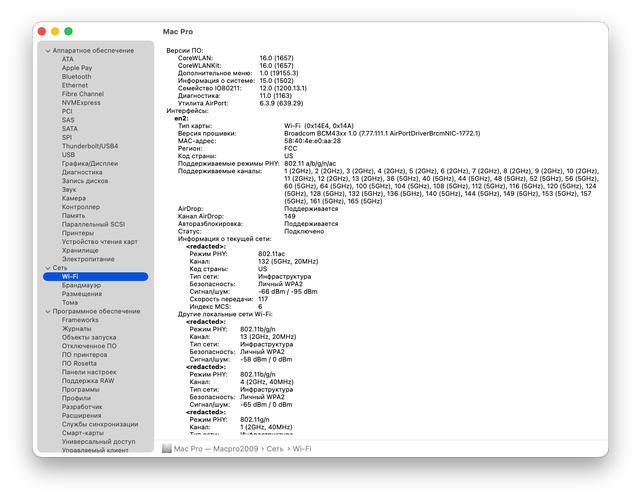Select the MAC-адрес value text

click(312, 141)
